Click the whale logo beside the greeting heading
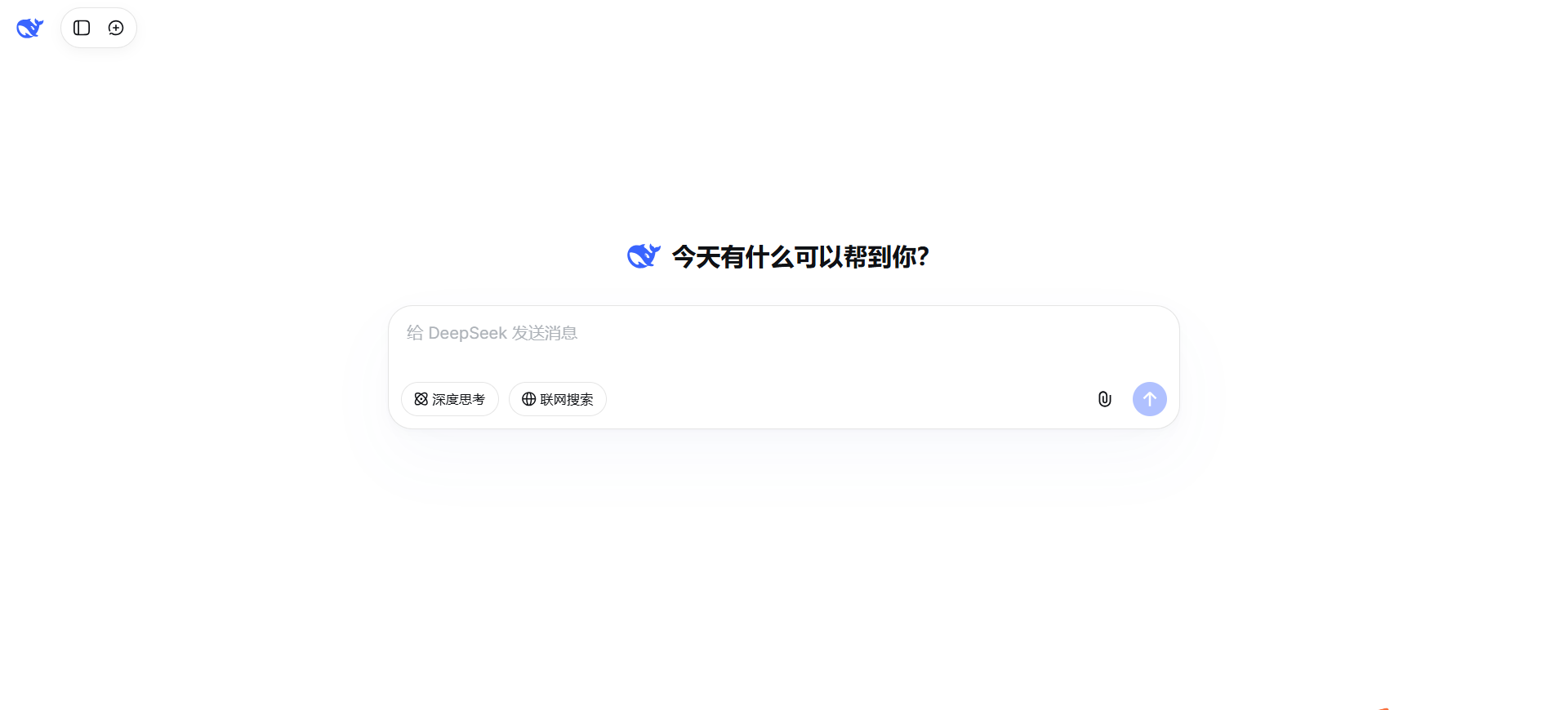This screenshot has width=1568, height=710. point(644,256)
